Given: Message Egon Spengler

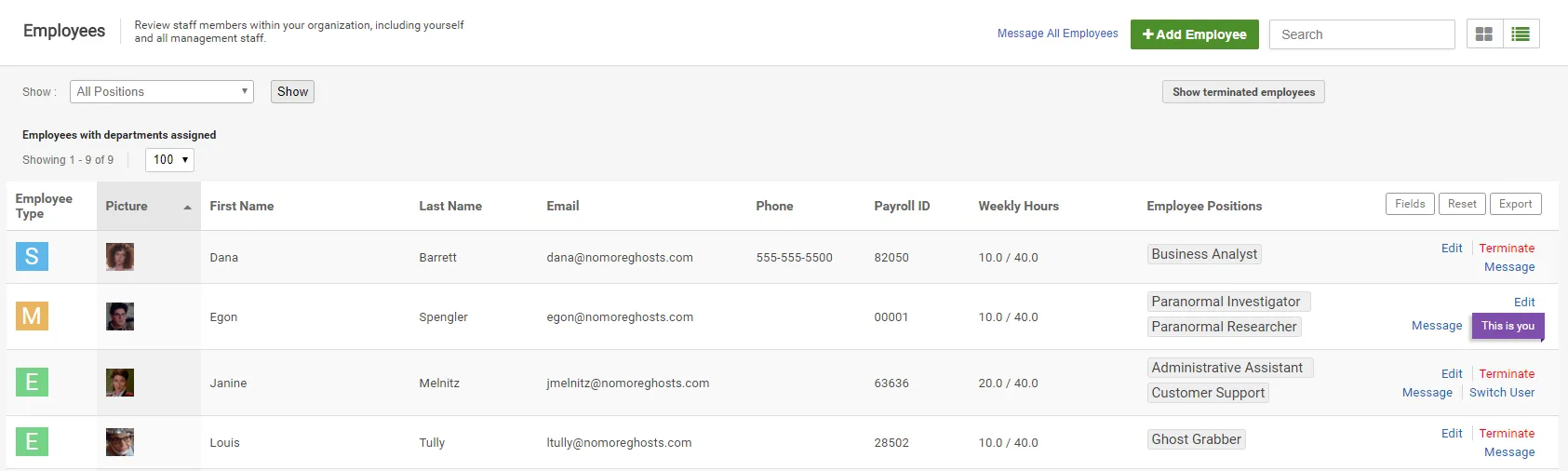Looking at the screenshot, I should click(x=1437, y=325).
